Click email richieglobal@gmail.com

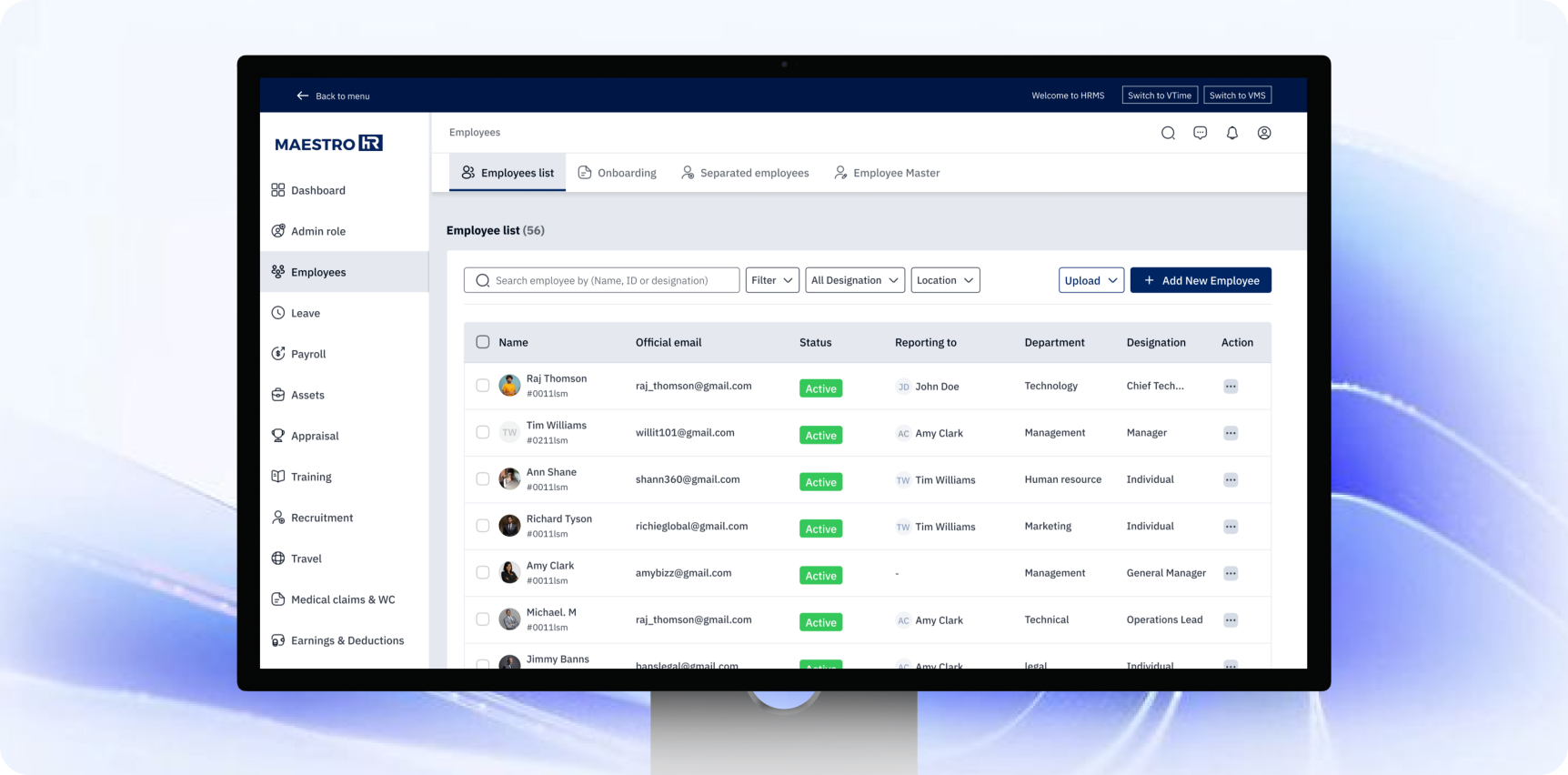(692, 527)
